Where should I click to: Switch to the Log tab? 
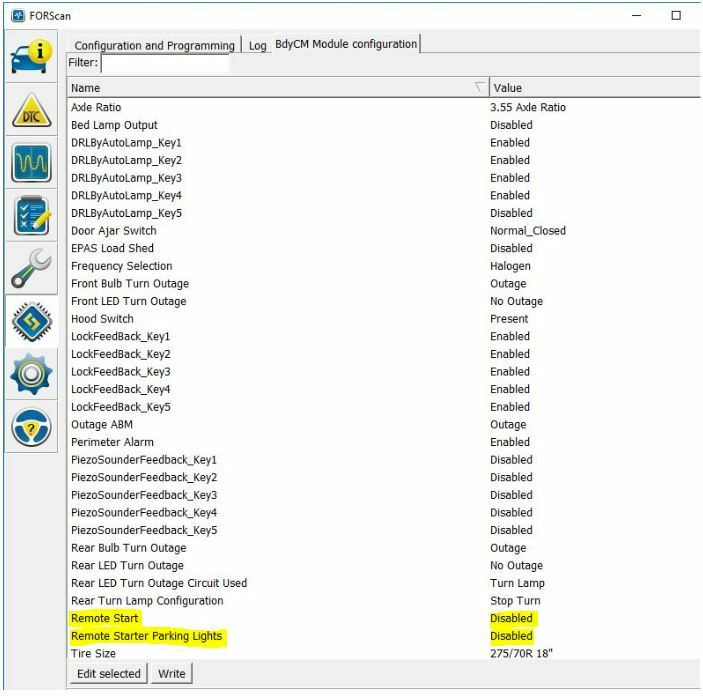point(257,45)
